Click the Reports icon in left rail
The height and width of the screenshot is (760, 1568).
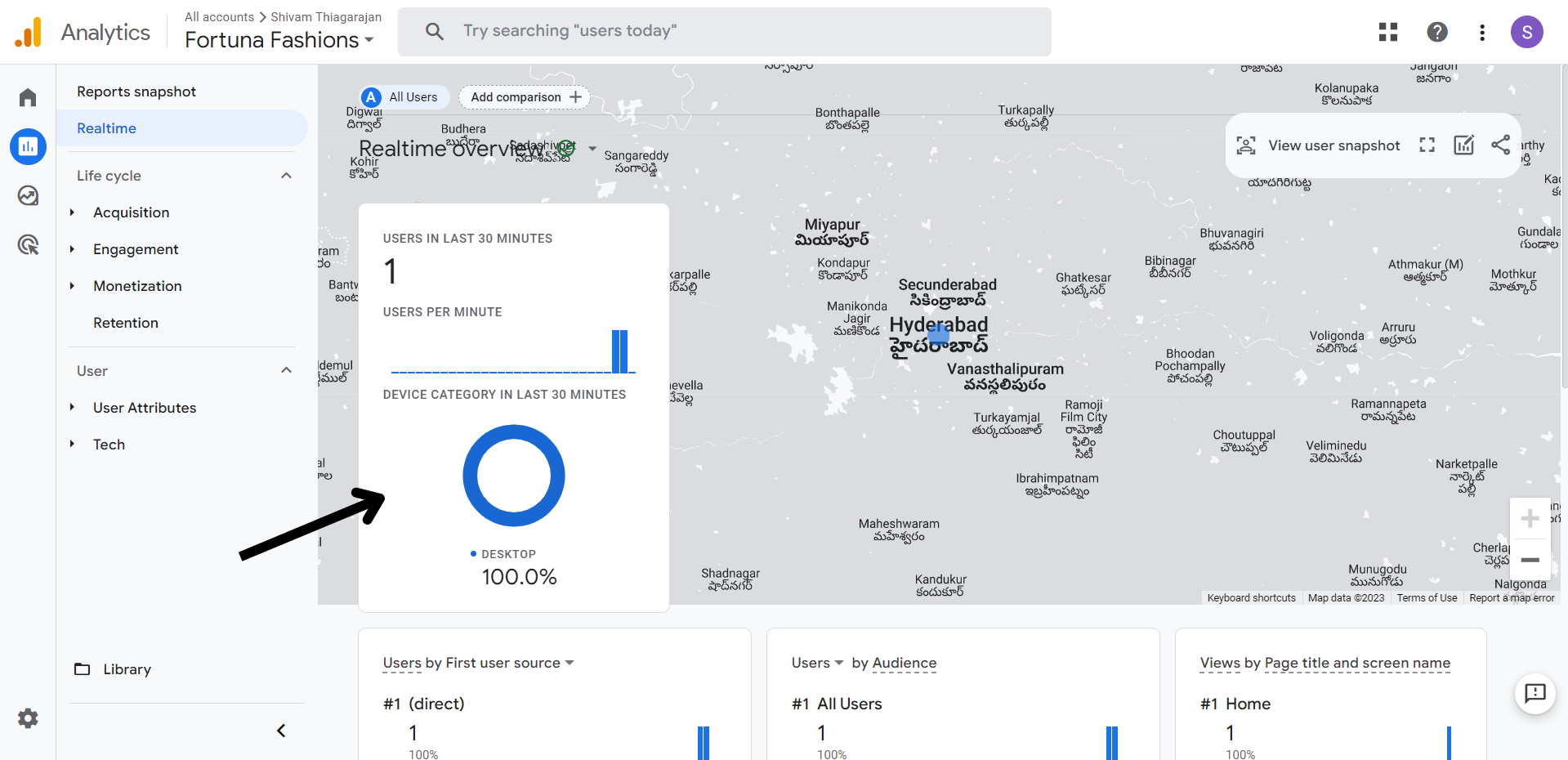pyautogui.click(x=28, y=147)
